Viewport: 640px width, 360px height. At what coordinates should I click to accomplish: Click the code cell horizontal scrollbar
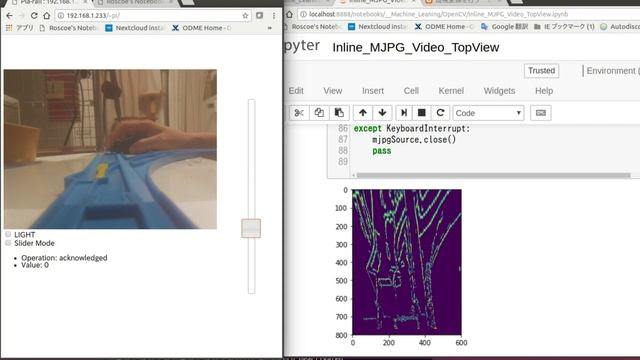coord(493,175)
